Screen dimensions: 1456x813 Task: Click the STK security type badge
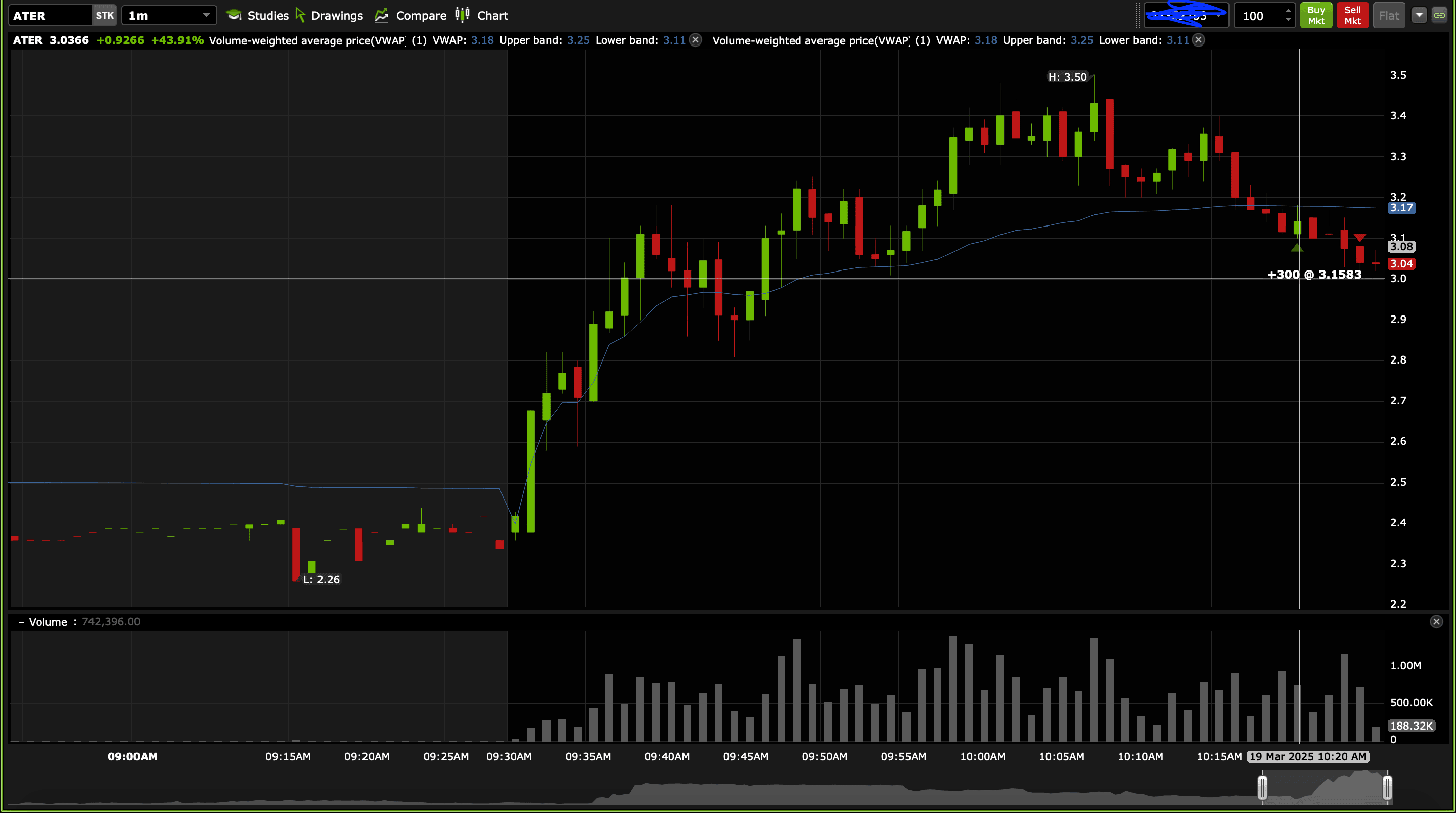(x=105, y=15)
